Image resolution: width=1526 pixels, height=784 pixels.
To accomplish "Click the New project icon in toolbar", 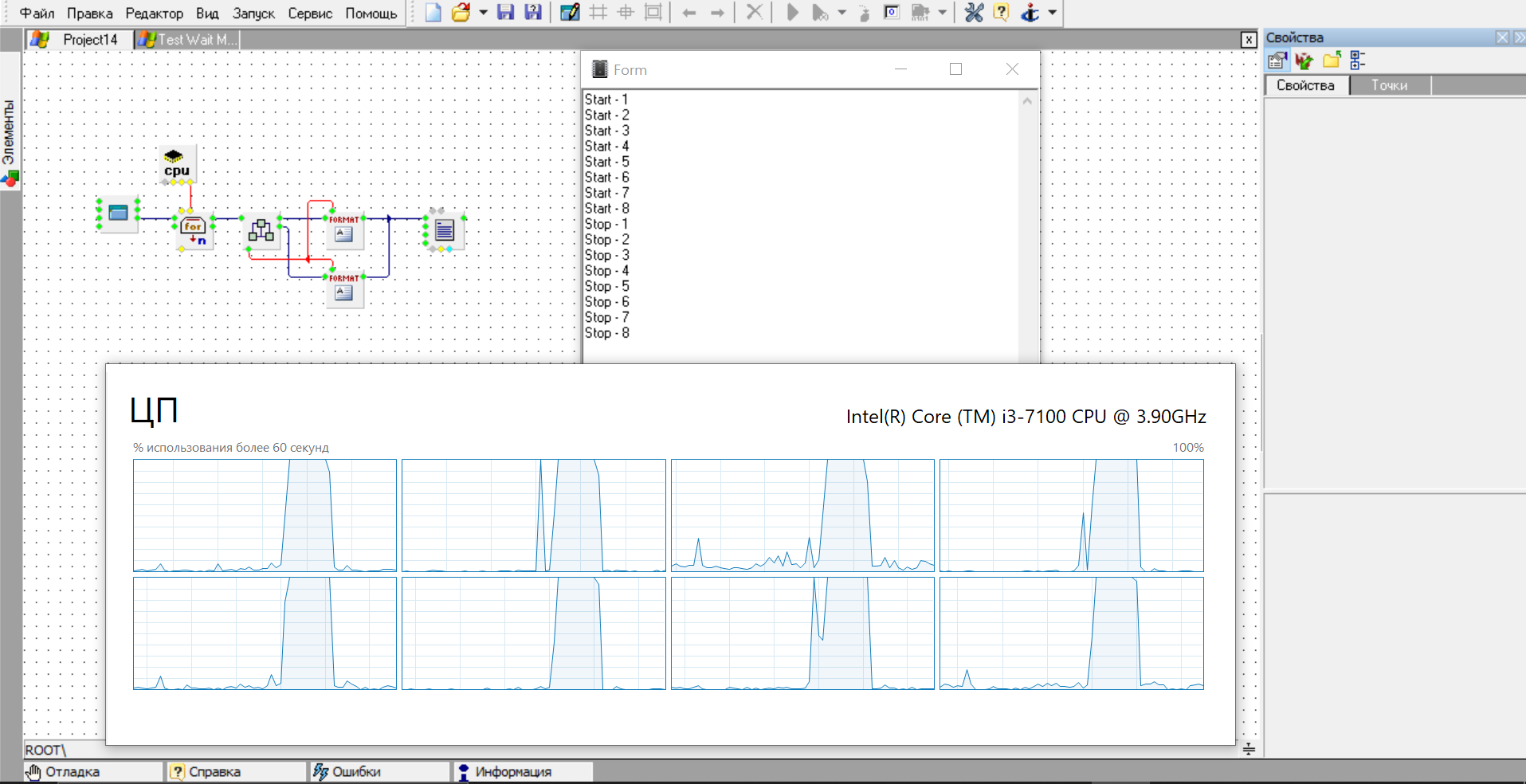I will (433, 13).
